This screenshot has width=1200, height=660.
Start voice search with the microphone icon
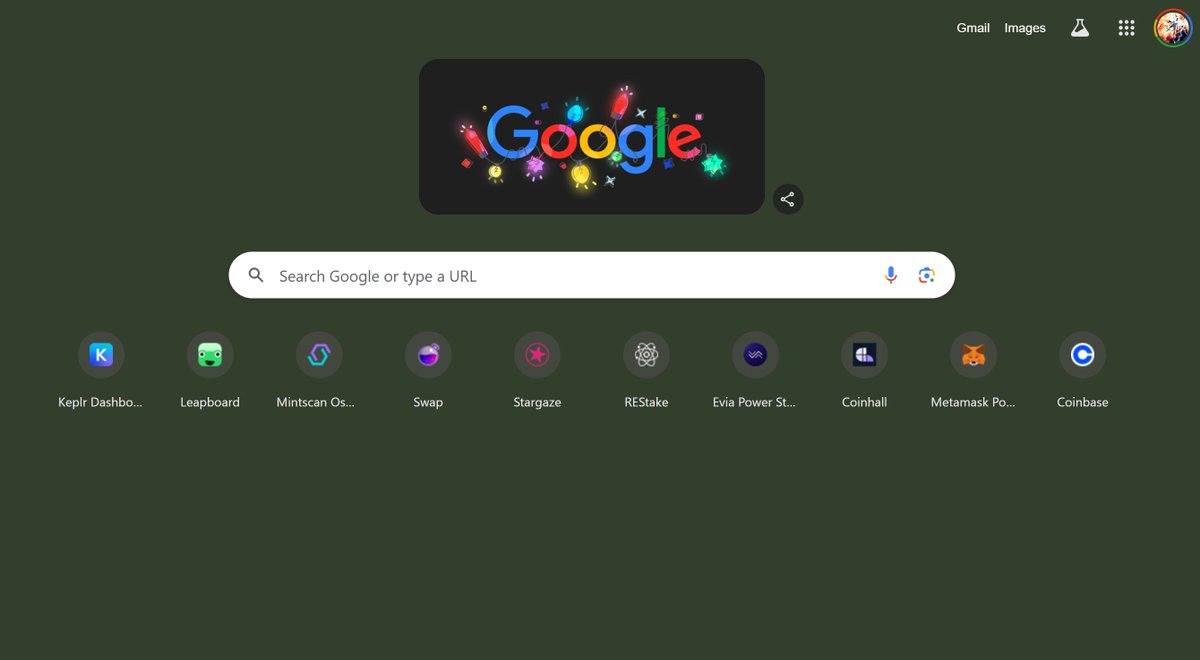tap(891, 275)
